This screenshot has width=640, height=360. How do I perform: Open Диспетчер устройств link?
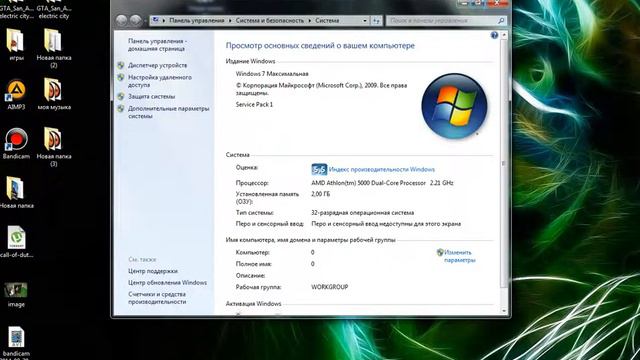tap(158, 65)
